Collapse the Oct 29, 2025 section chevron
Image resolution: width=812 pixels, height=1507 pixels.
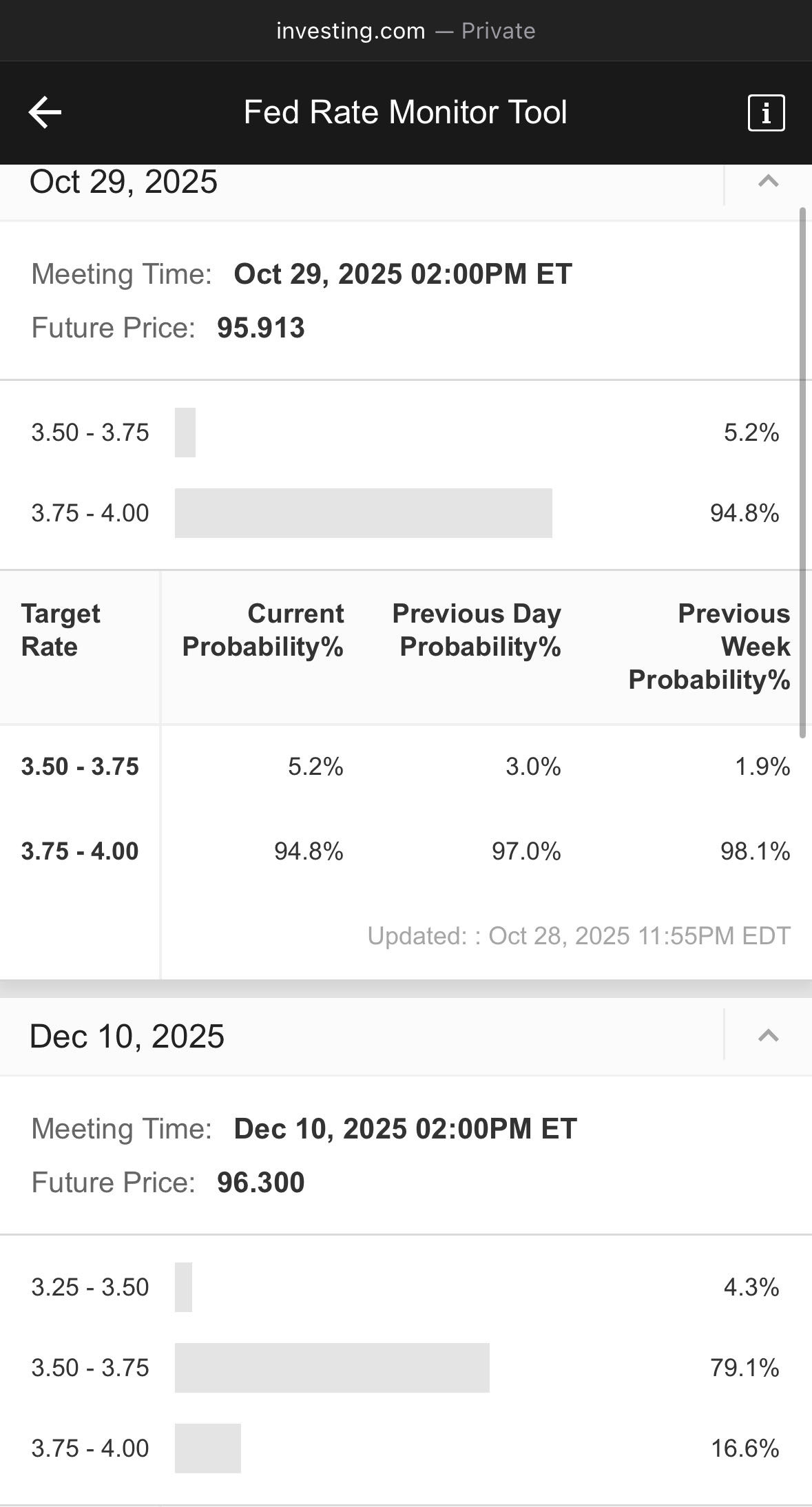(768, 182)
